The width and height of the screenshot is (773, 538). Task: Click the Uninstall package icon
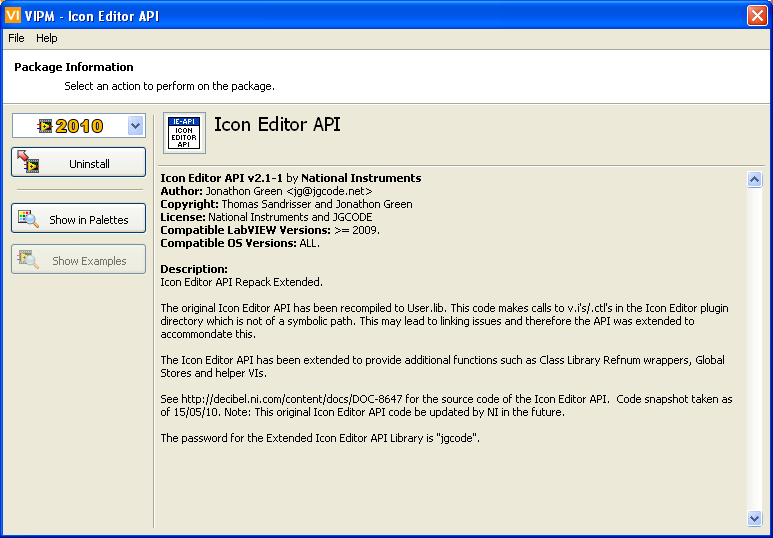(28, 163)
